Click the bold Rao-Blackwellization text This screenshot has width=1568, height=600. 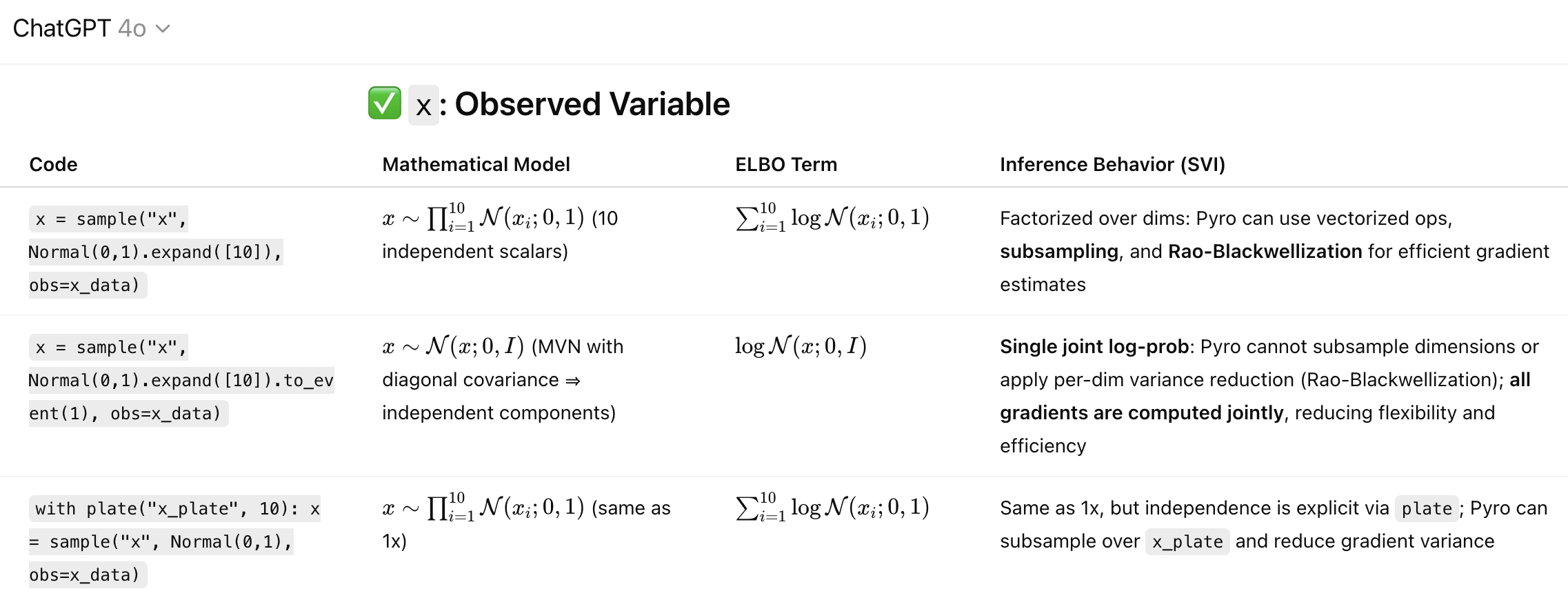[x=1265, y=251]
